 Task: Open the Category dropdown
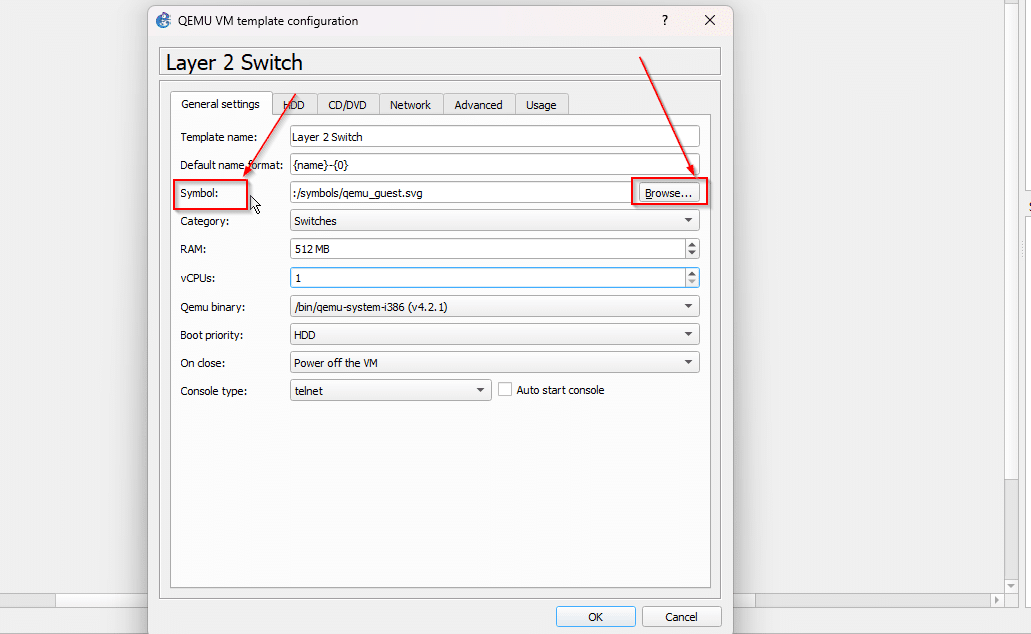[x=687, y=220]
